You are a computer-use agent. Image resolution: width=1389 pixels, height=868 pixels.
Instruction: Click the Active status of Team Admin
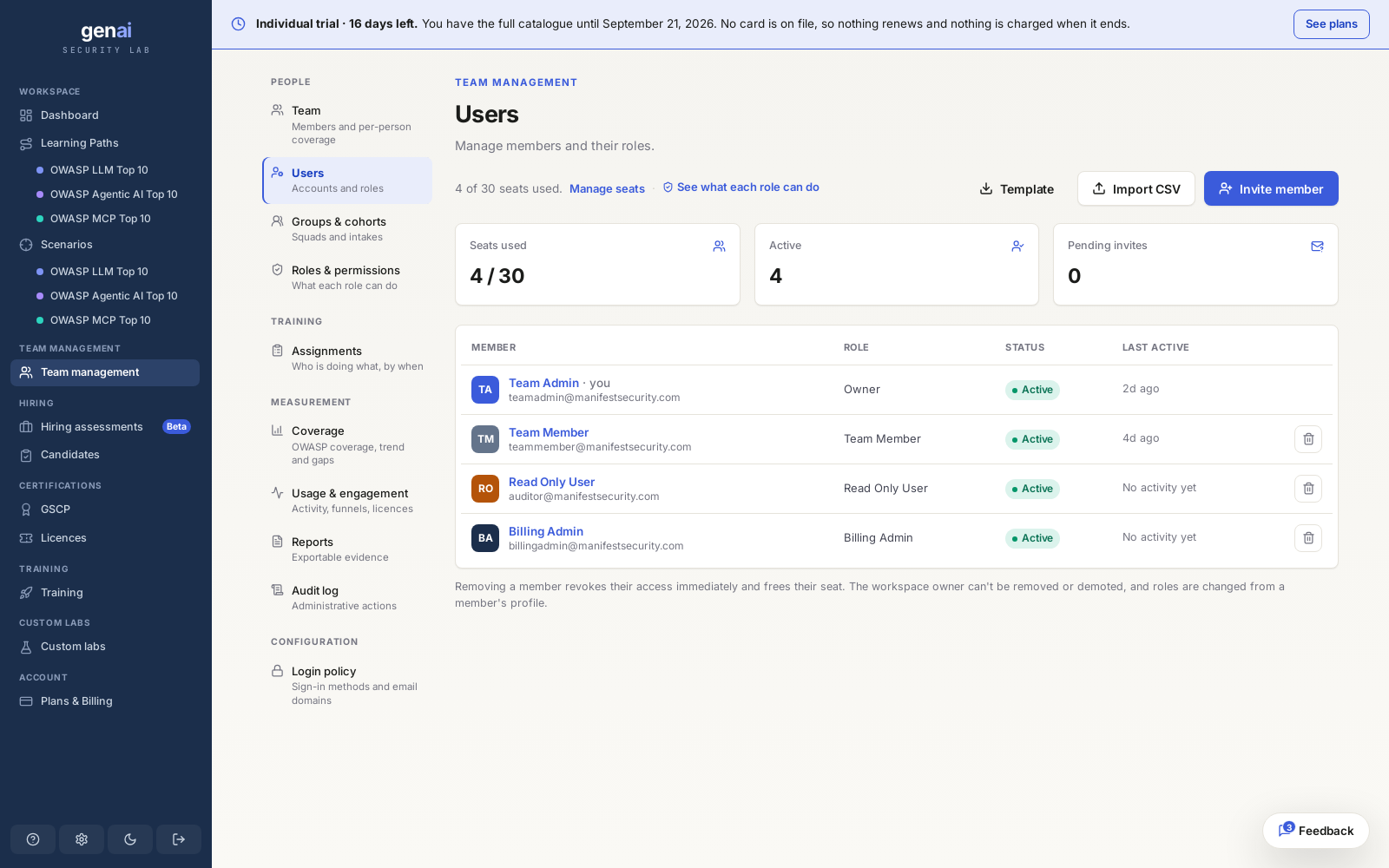pos(1032,390)
